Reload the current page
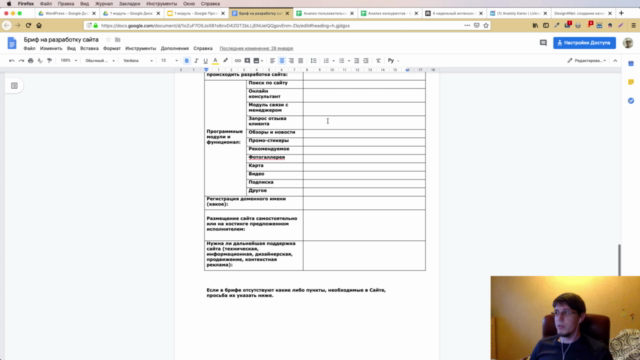 pyautogui.click(x=28, y=25)
